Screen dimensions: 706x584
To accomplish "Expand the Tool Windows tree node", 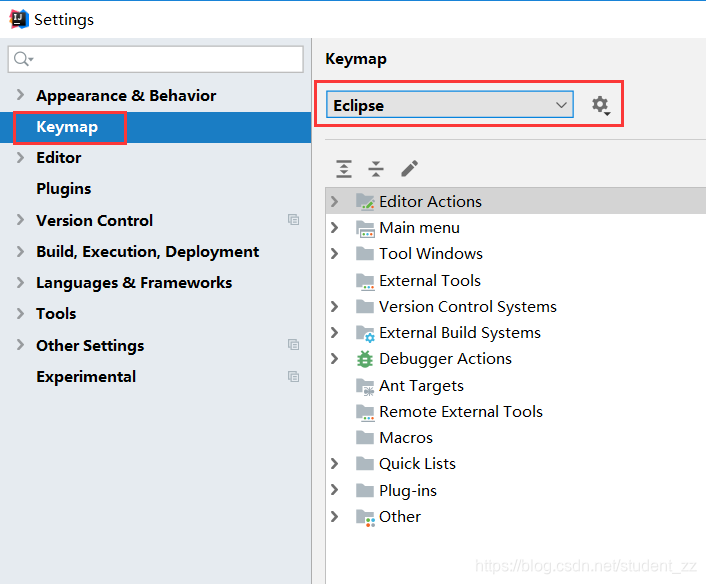I will (x=334, y=254).
